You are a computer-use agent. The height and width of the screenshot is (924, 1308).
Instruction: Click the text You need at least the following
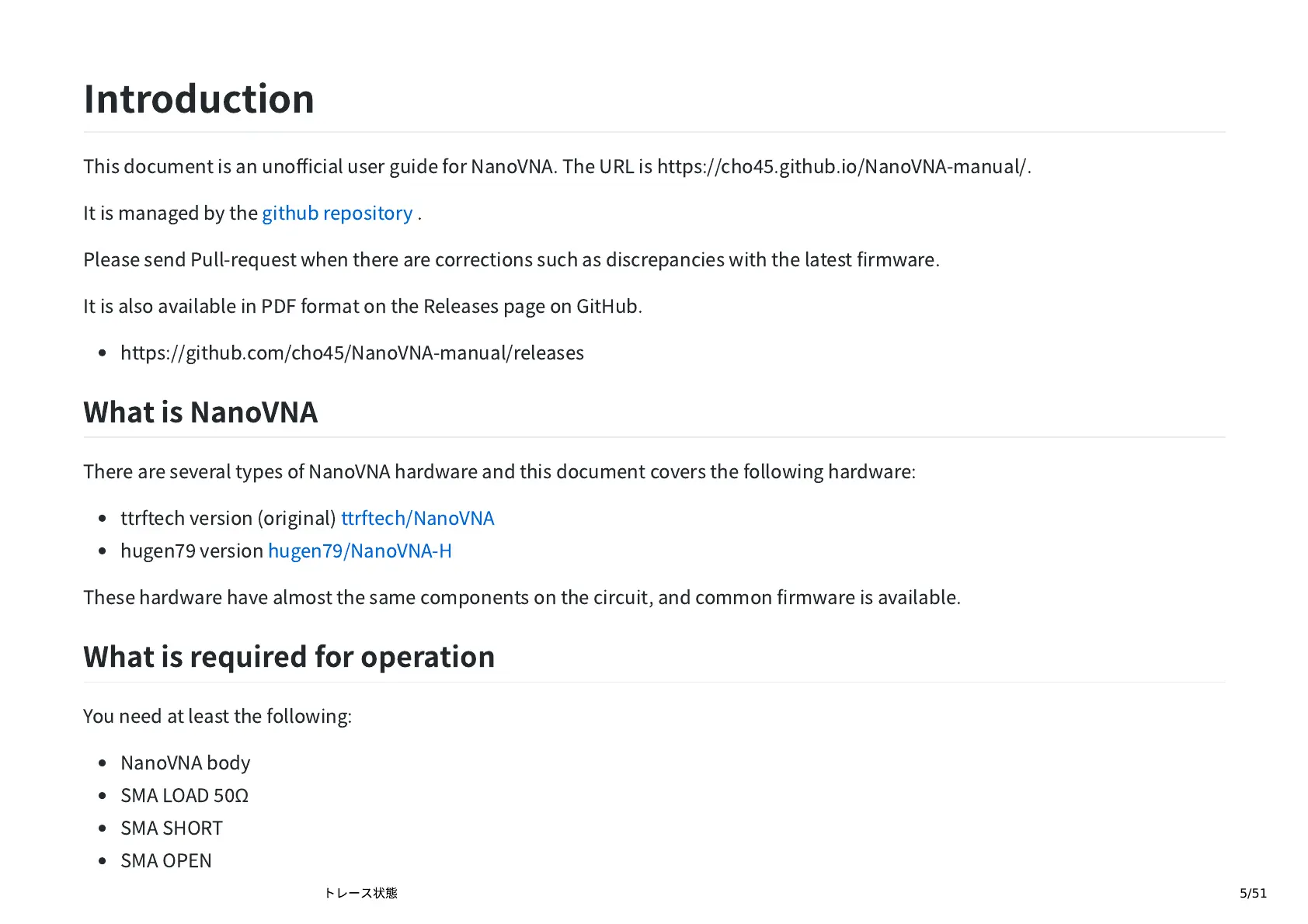tap(217, 717)
